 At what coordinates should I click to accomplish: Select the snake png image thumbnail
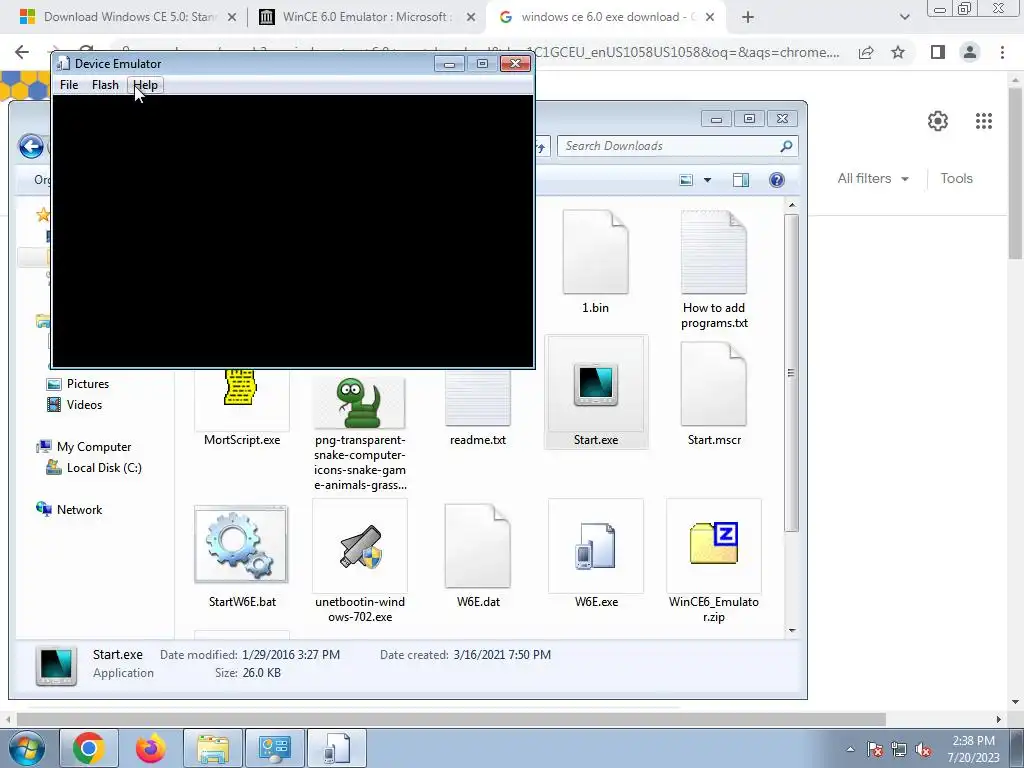pyautogui.click(x=360, y=402)
